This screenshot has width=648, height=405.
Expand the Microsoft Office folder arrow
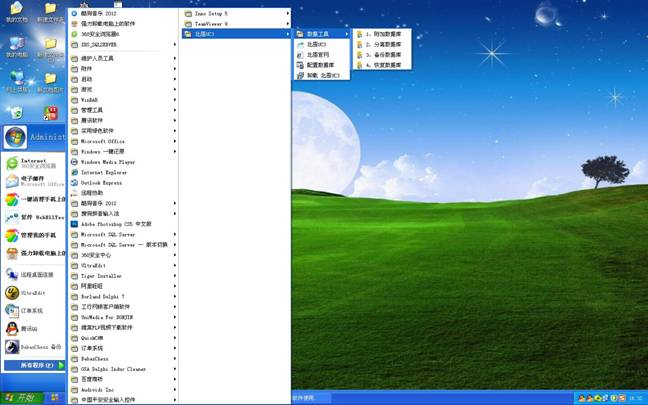[x=175, y=141]
